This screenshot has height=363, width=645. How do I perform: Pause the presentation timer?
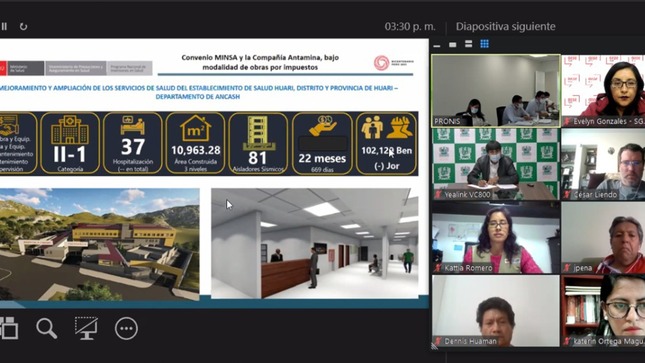pyautogui.click(x=4, y=26)
